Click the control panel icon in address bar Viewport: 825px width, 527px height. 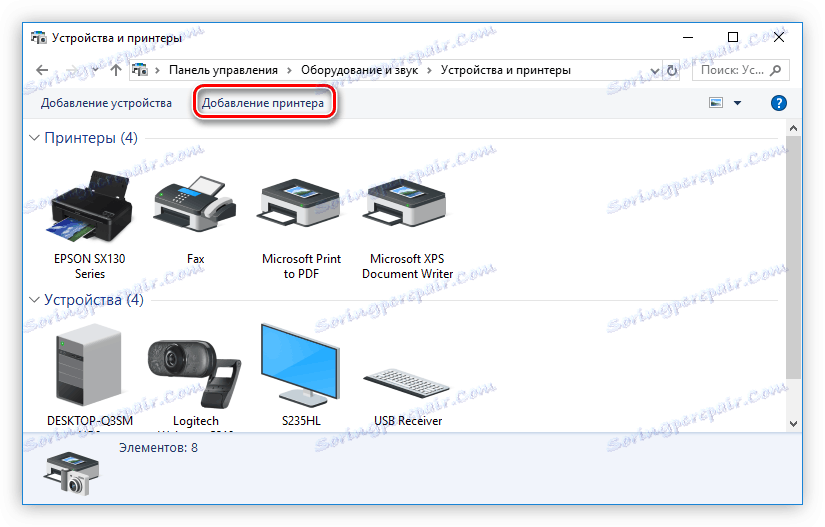[x=139, y=70]
